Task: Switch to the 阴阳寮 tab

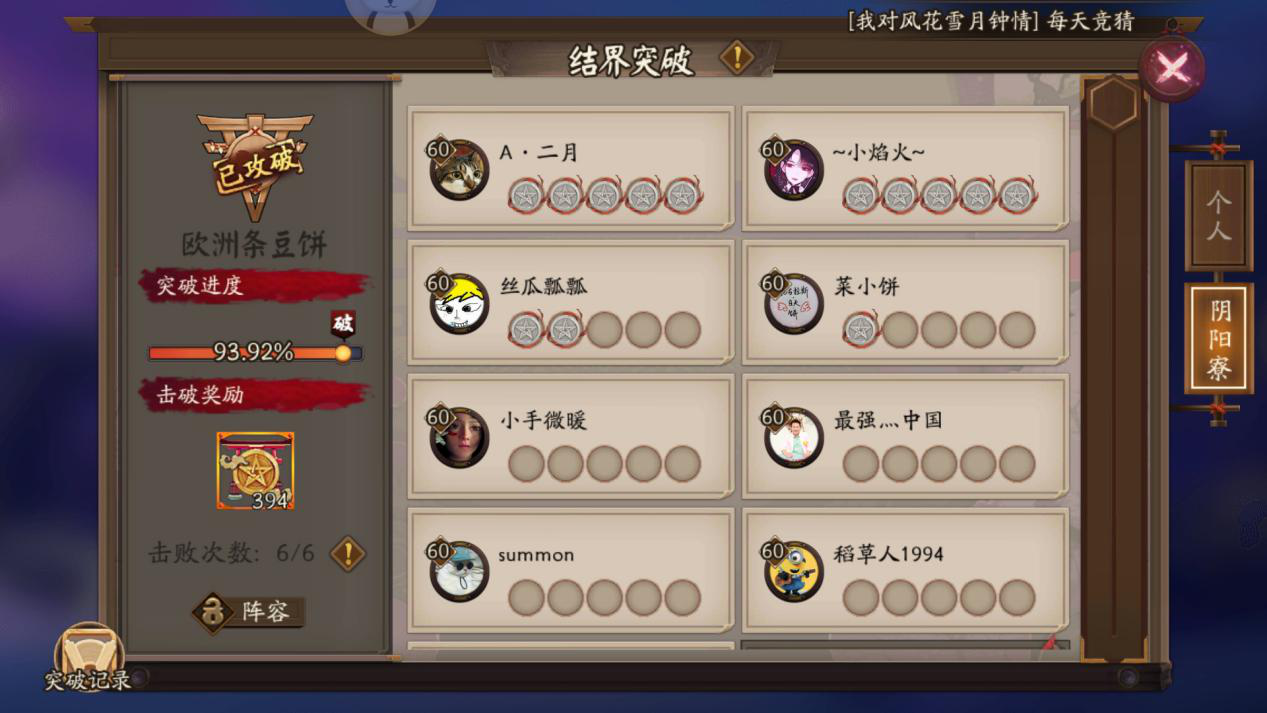Action: (1219, 340)
